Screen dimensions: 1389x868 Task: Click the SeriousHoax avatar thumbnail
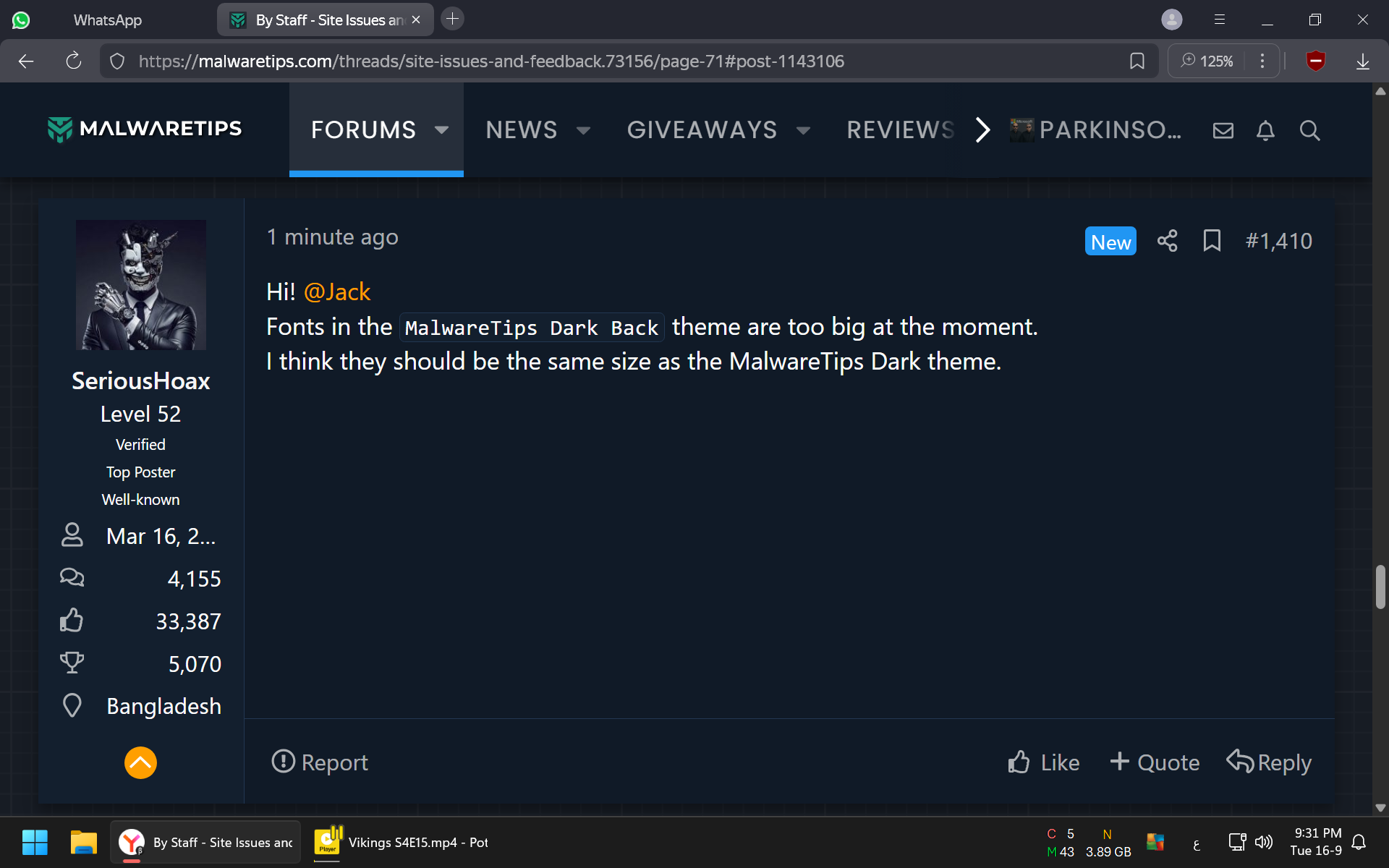(x=140, y=284)
